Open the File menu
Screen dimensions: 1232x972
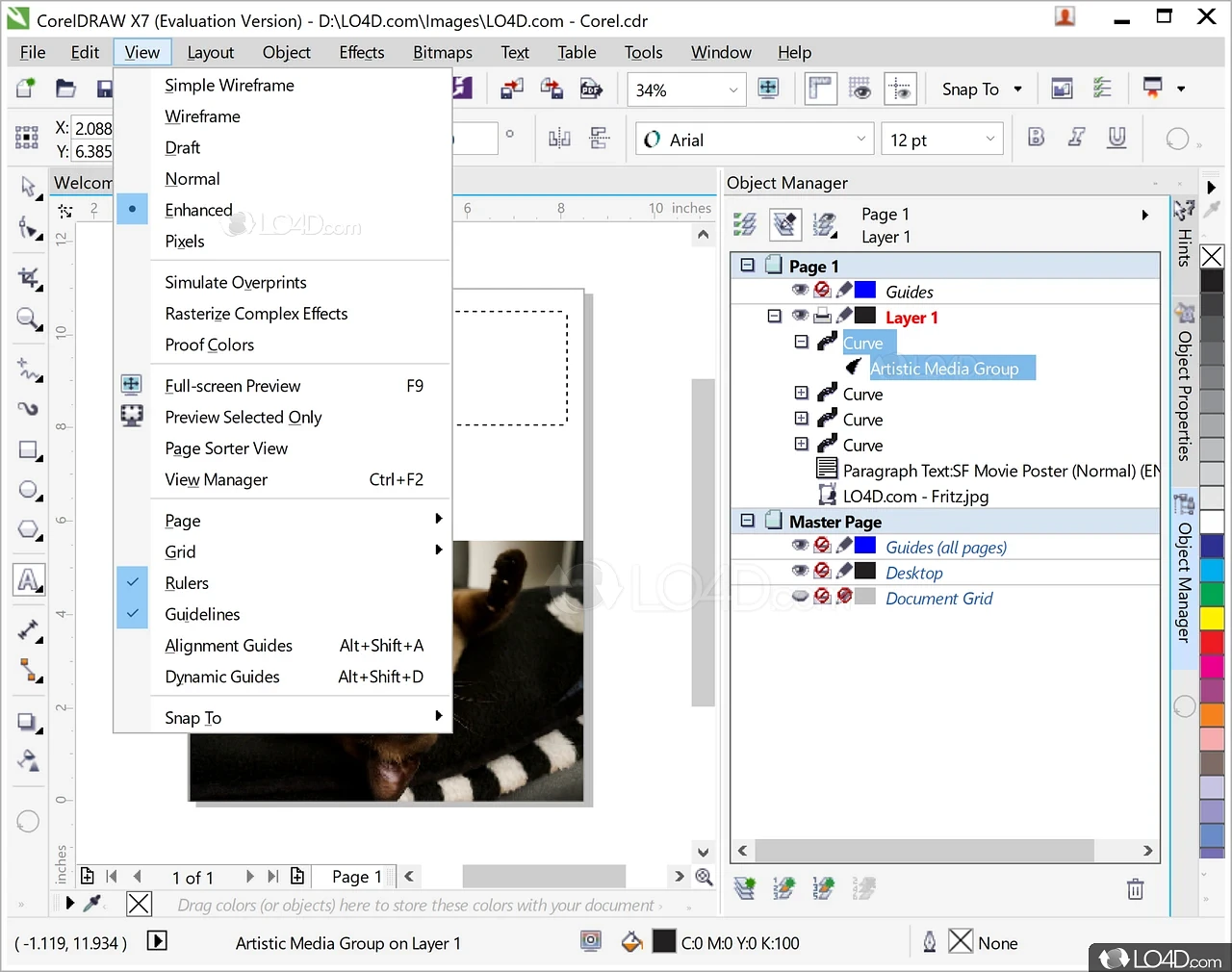coord(33,52)
